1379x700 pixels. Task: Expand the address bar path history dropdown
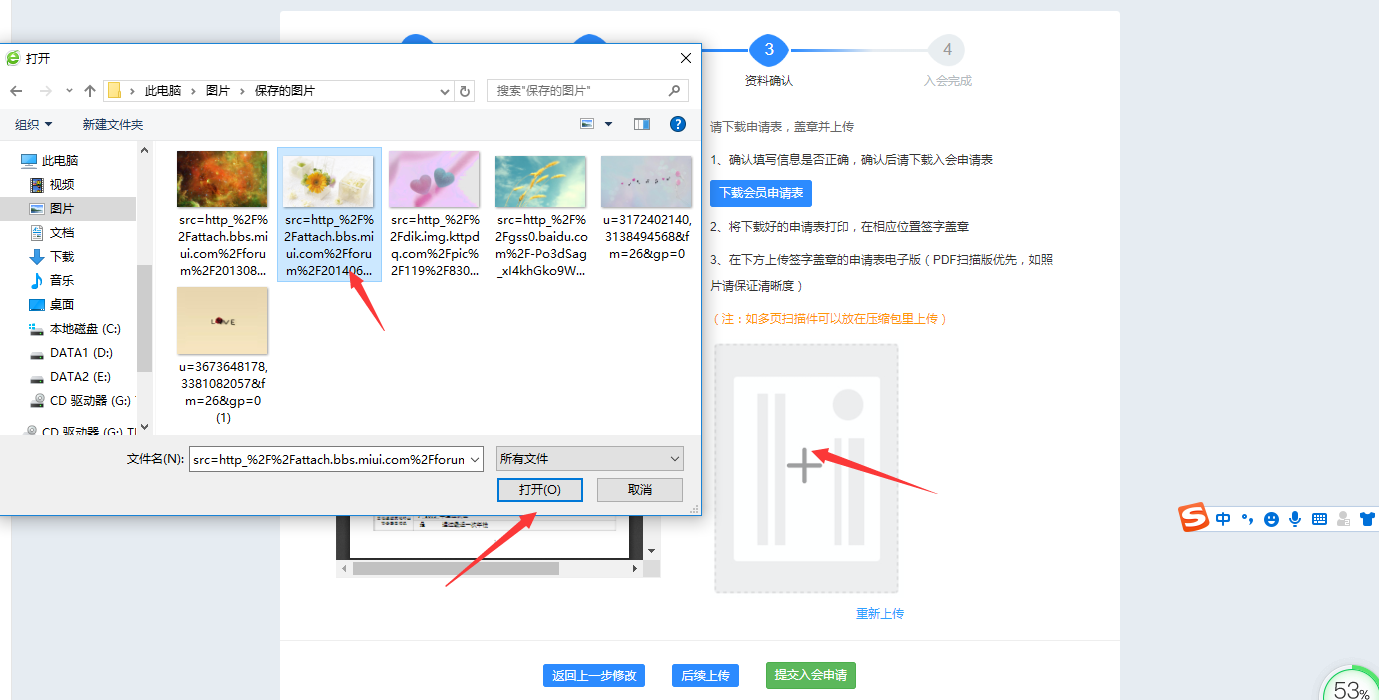tap(445, 91)
